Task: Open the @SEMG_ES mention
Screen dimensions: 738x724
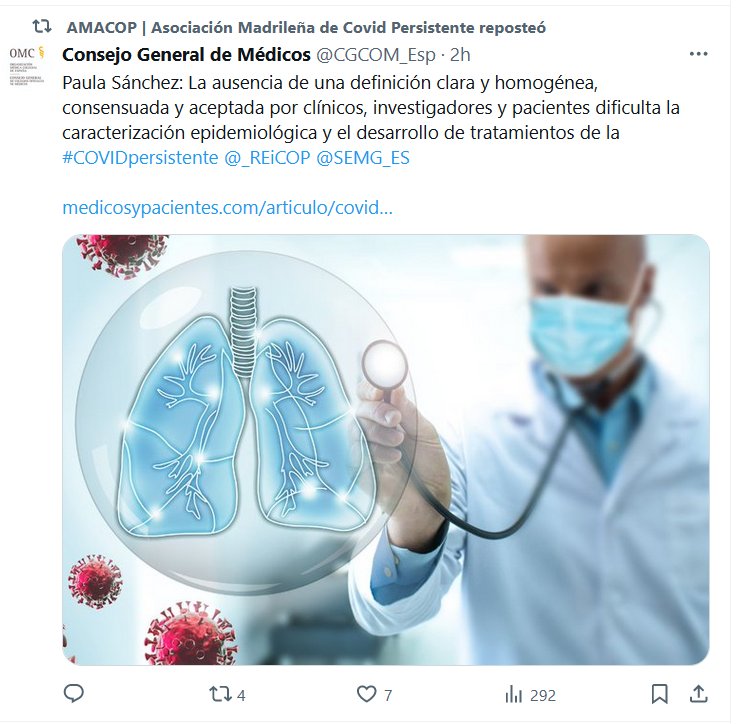Action: pos(363,157)
